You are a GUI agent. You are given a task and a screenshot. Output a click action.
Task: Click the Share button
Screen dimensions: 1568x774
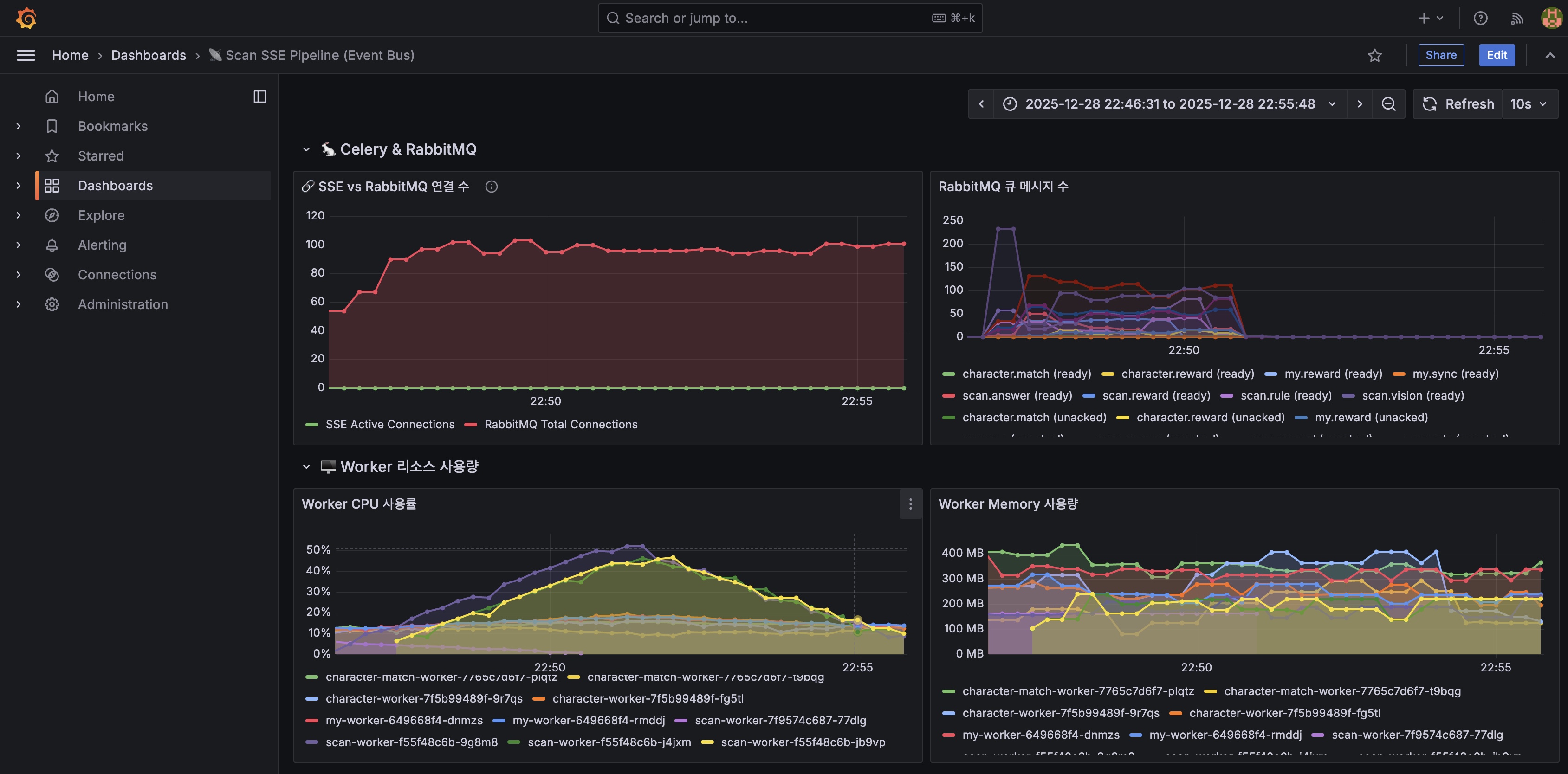coord(1440,55)
